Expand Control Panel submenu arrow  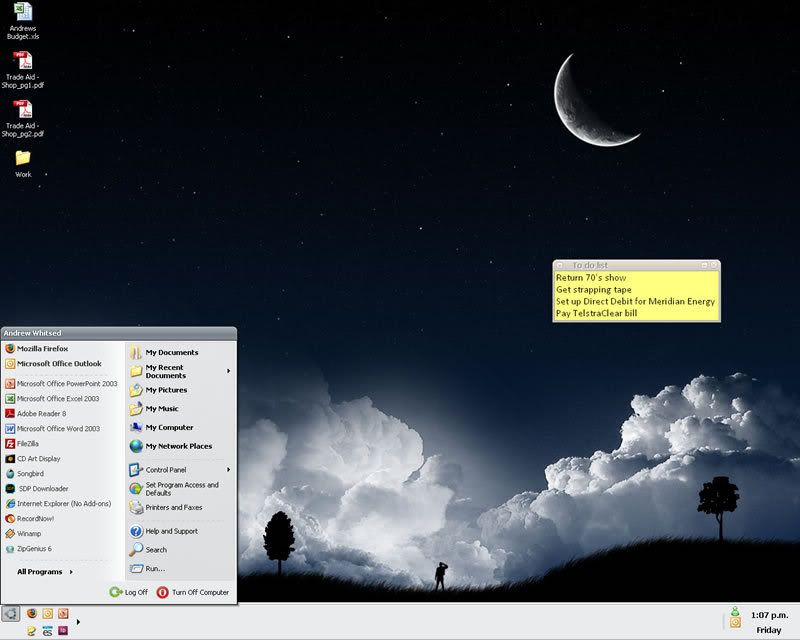pos(229,470)
